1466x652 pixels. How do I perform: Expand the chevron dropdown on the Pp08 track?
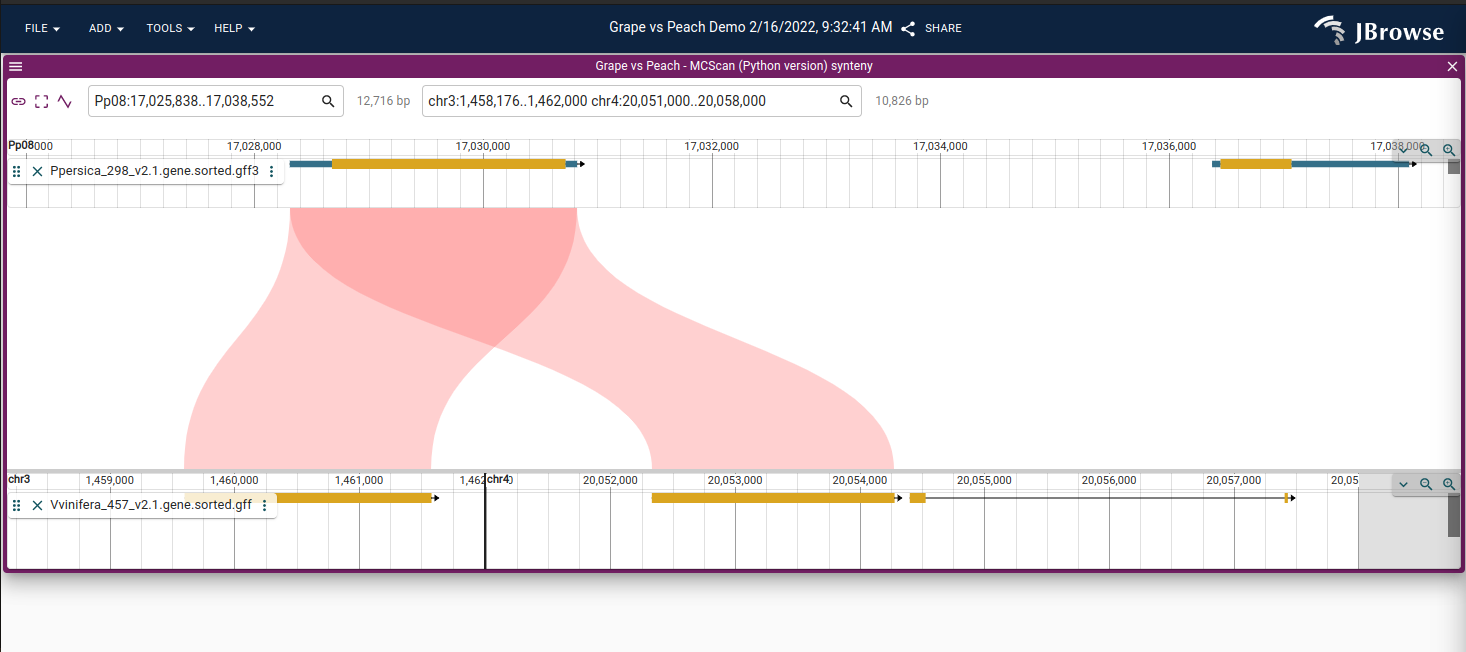click(1403, 150)
